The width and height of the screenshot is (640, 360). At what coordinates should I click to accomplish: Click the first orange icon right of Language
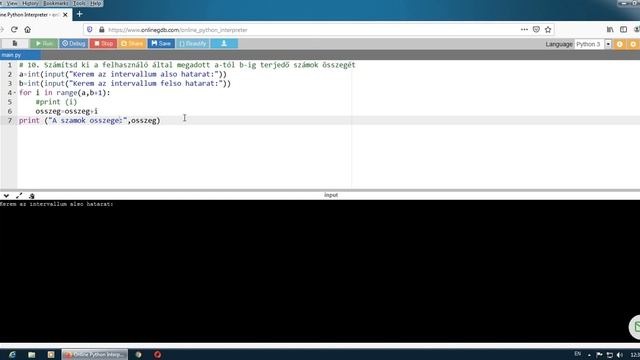coord(620,44)
